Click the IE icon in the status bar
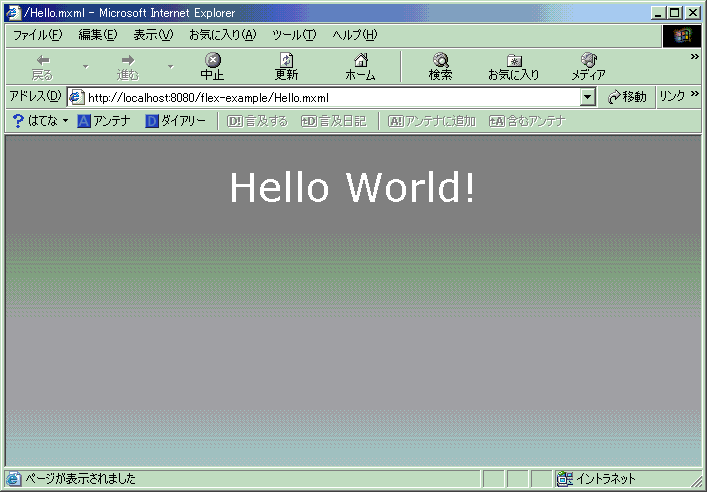Image resolution: width=707 pixels, height=492 pixels. (13, 478)
